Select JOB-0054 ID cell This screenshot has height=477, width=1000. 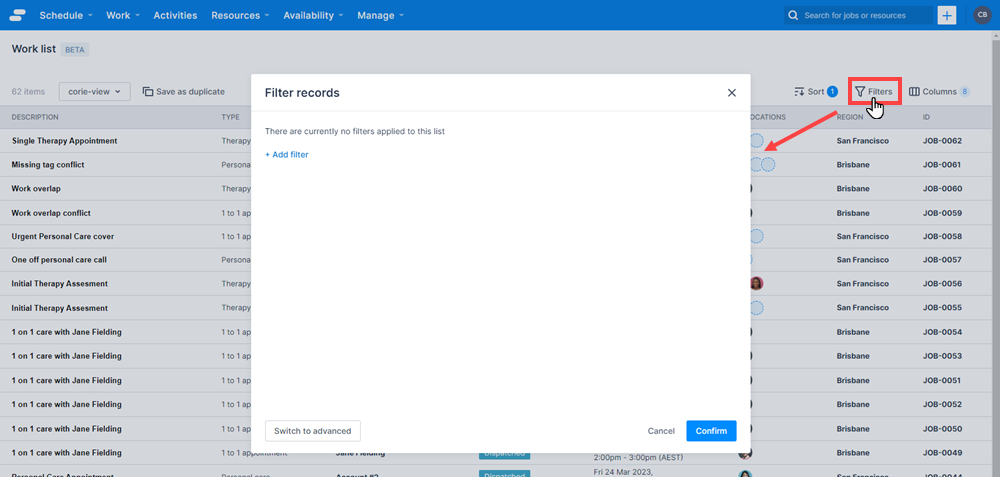pyautogui.click(x=942, y=332)
